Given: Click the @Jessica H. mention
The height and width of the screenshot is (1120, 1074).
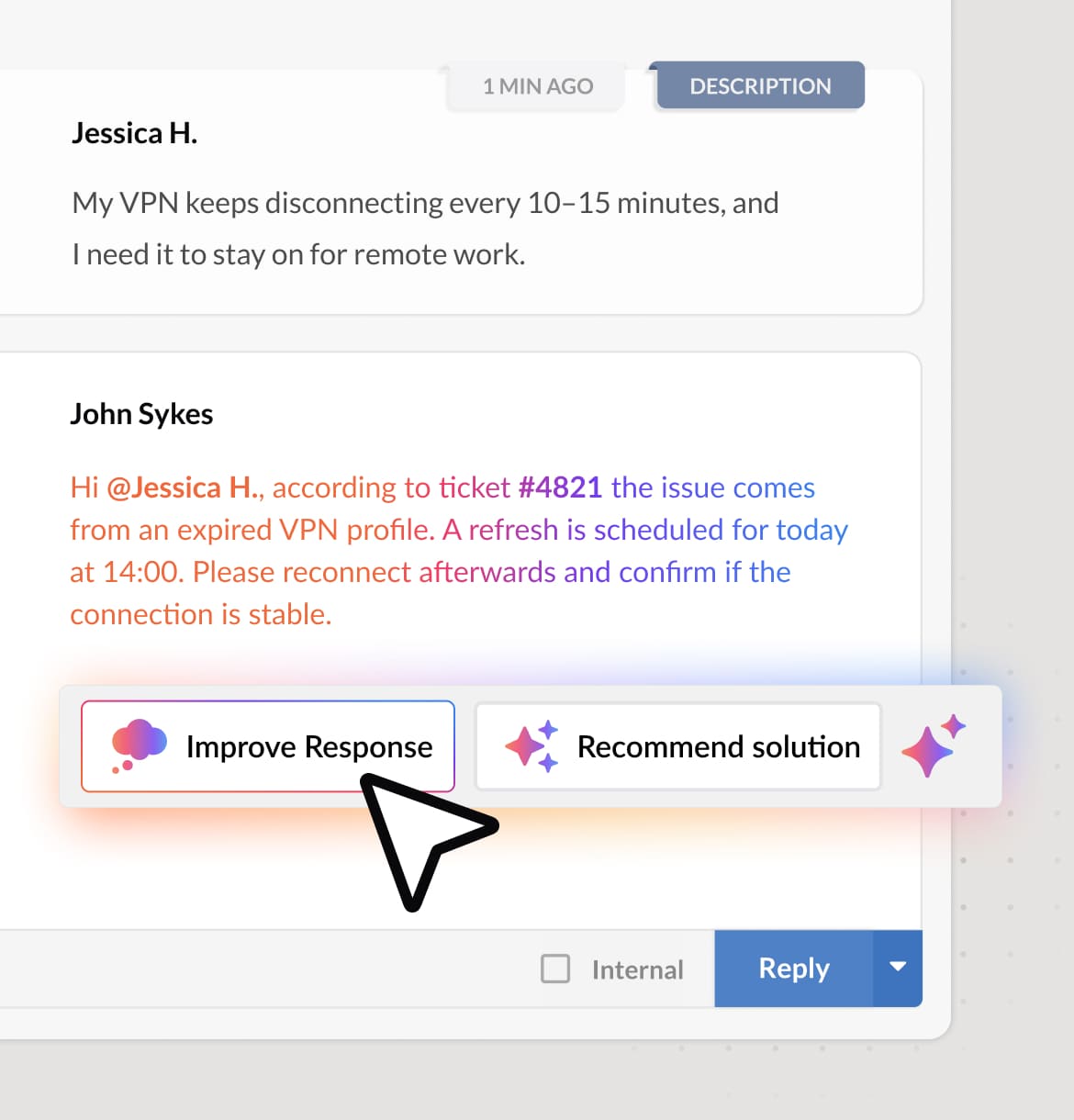Looking at the screenshot, I should (183, 487).
